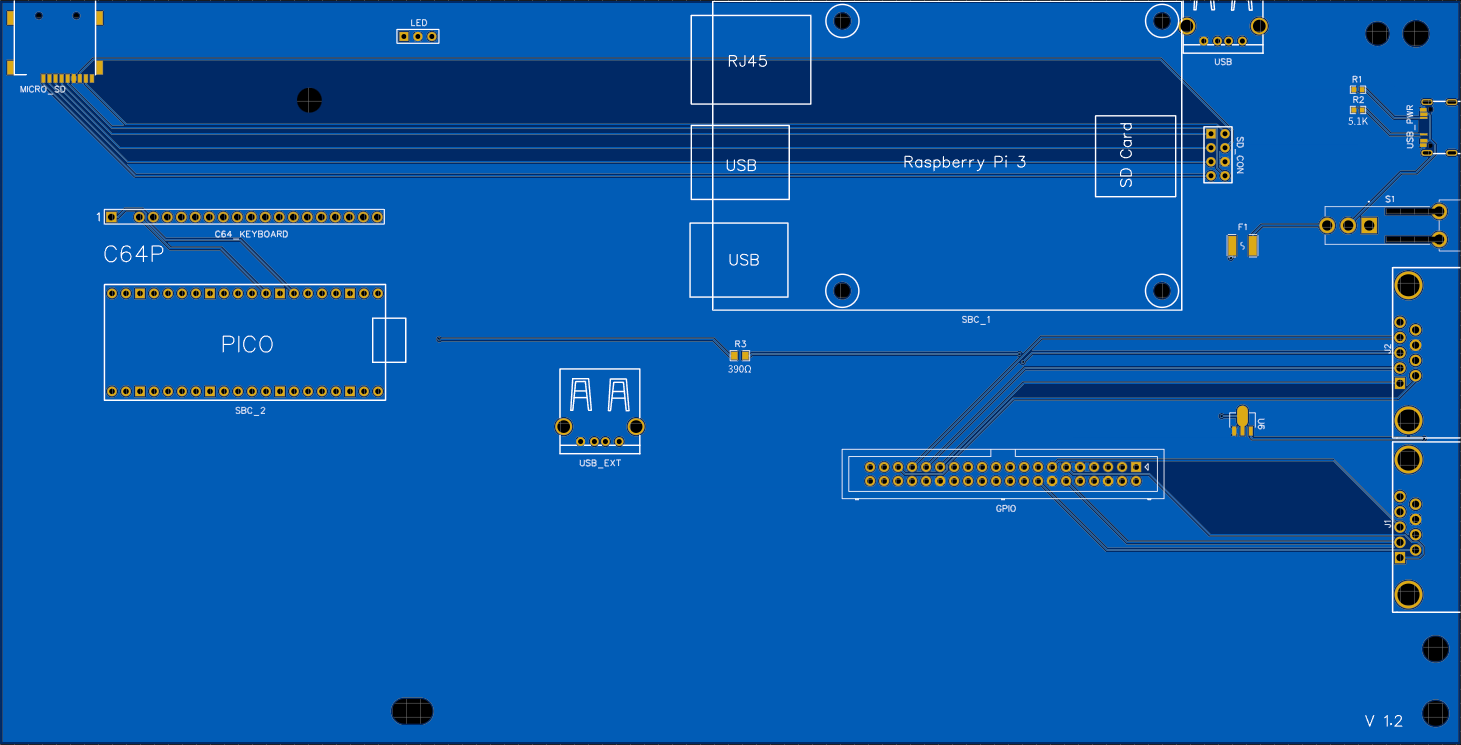Select GPIO header pin 1 marker
This screenshot has width=1461, height=745.
tap(1146, 467)
